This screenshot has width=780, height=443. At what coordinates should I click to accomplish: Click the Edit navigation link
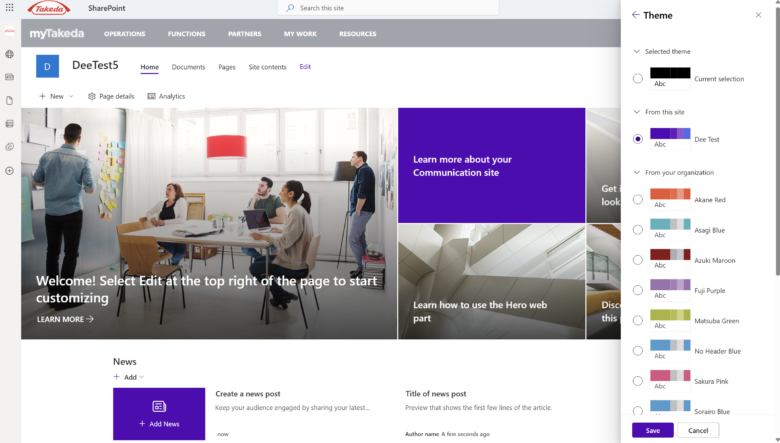click(x=305, y=67)
